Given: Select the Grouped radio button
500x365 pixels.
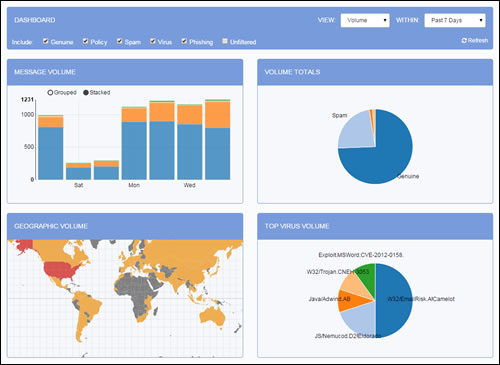Looking at the screenshot, I should coord(50,93).
